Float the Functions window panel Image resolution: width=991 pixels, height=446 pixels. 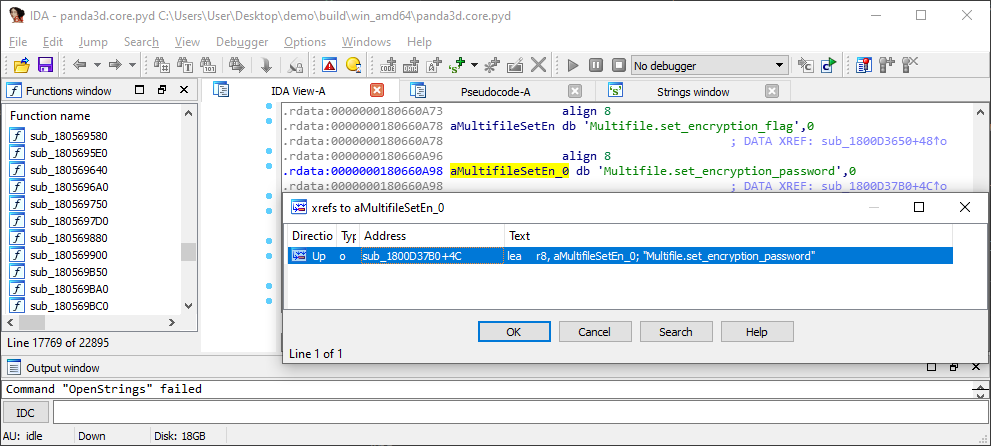[x=162, y=90]
